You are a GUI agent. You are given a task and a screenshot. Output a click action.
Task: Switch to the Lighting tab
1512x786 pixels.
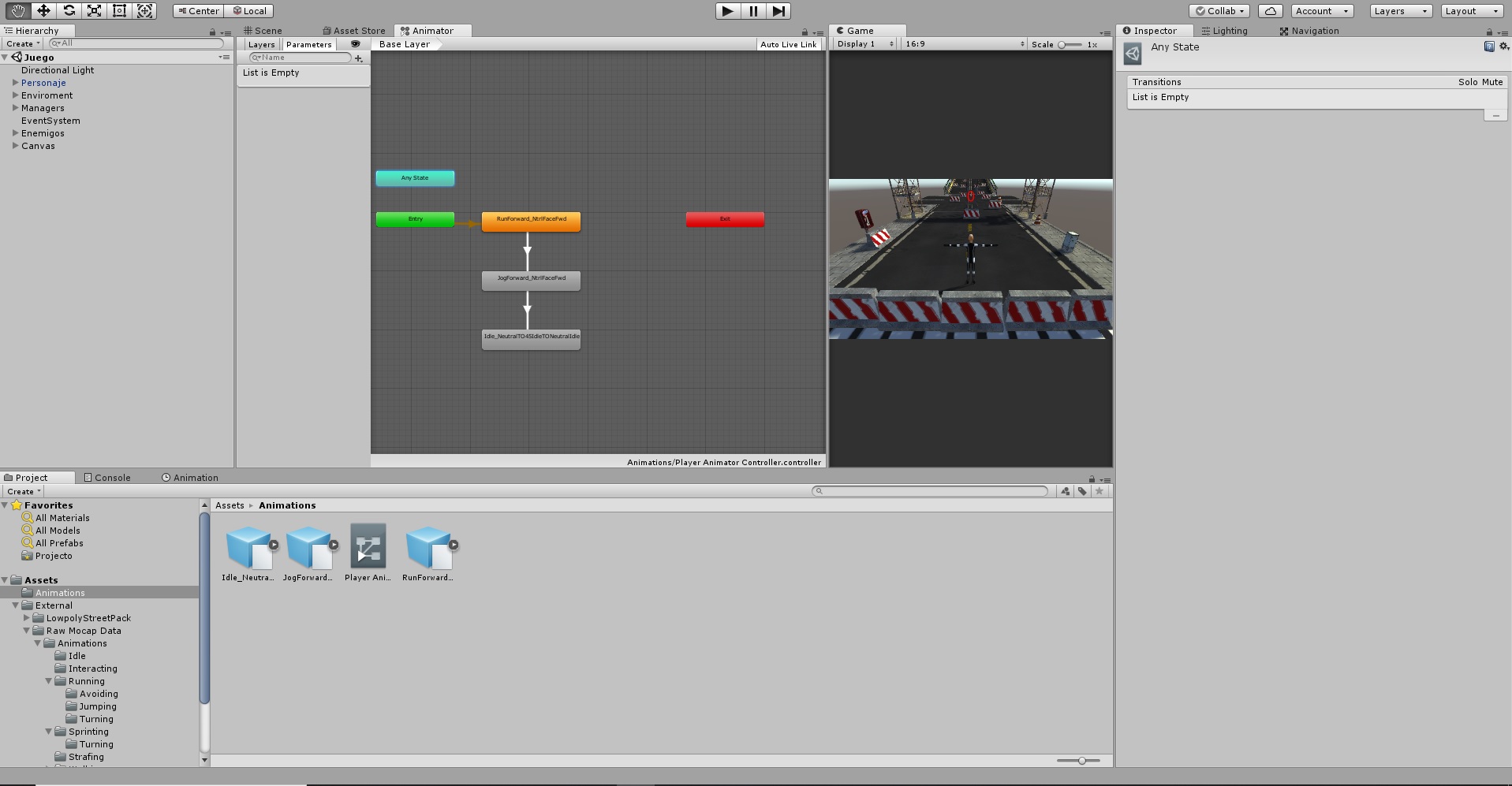click(1224, 31)
